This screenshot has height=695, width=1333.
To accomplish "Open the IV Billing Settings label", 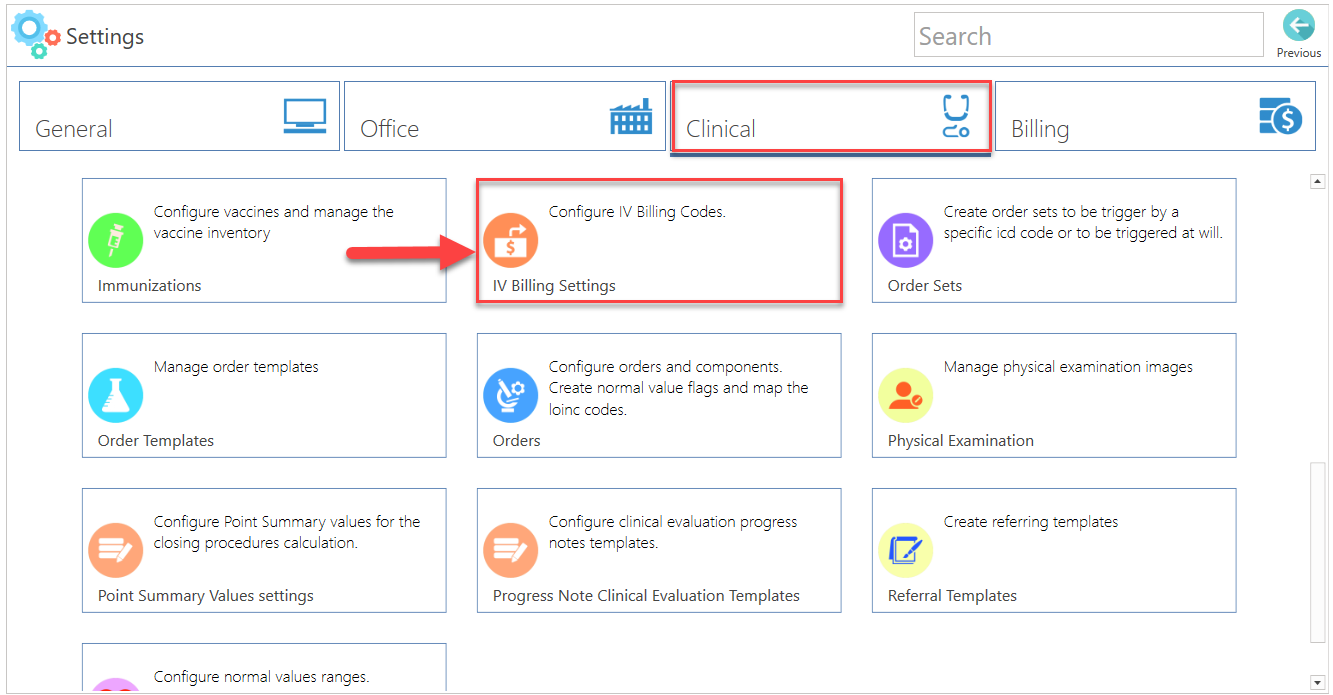I will (x=554, y=286).
